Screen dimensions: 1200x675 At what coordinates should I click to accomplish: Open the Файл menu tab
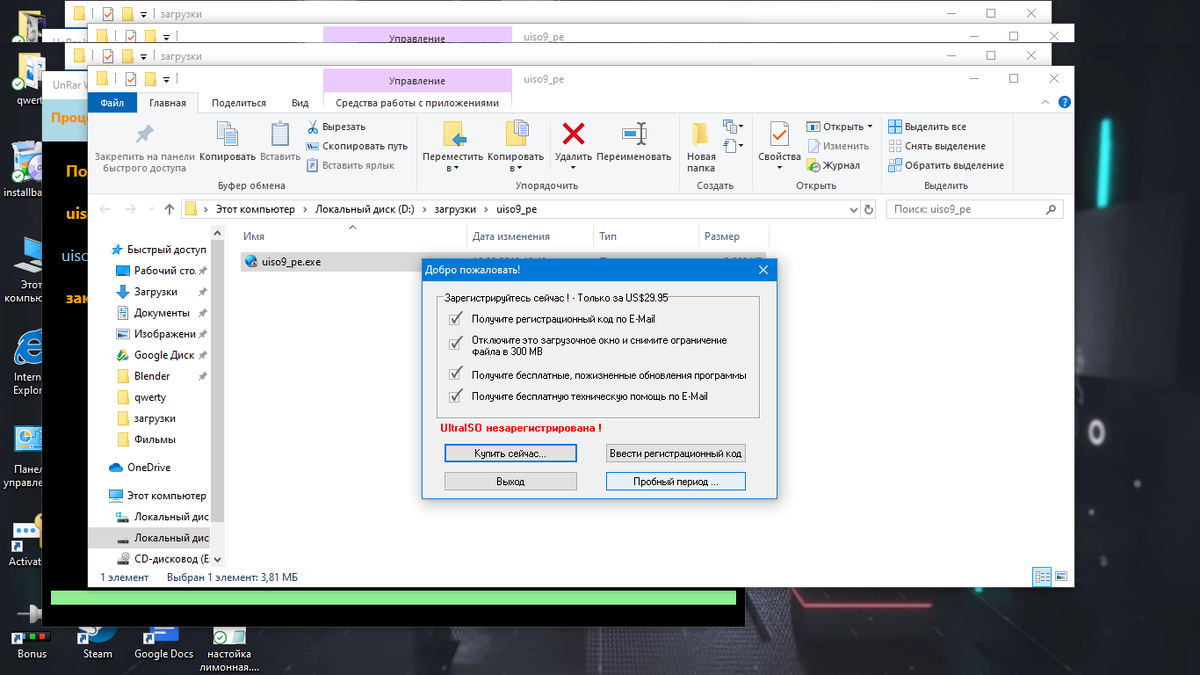112,102
